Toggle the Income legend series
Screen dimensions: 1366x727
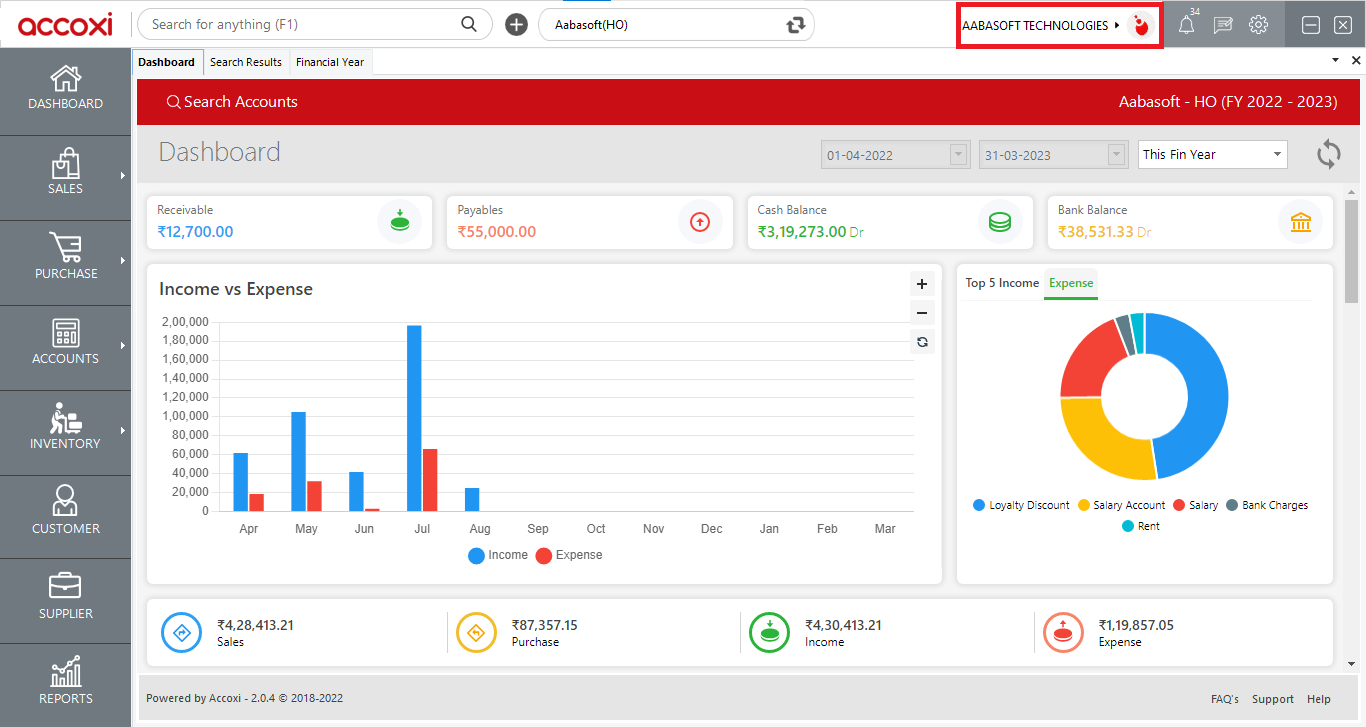[x=498, y=555]
